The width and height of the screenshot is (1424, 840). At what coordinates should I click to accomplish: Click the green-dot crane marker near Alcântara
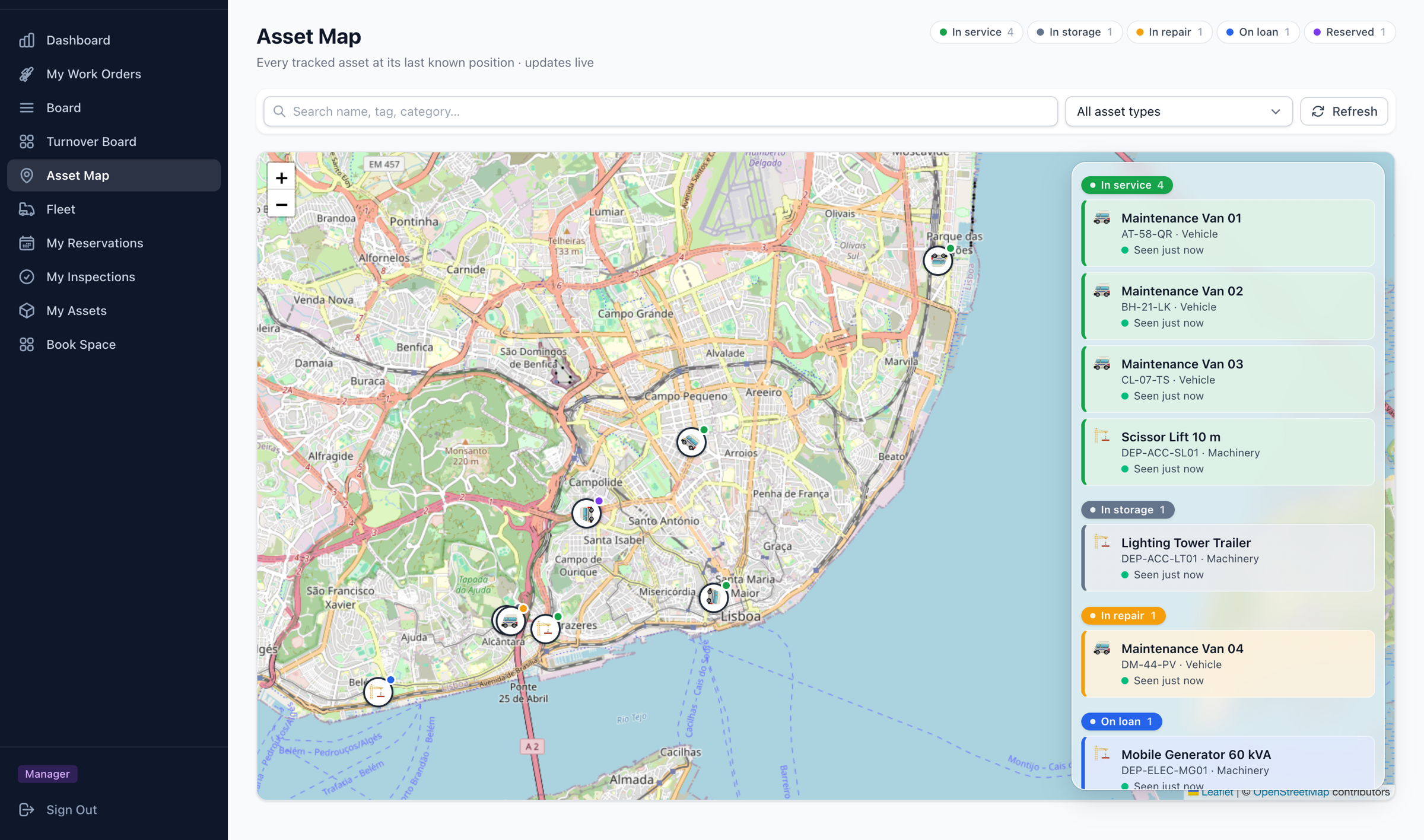pos(545,629)
